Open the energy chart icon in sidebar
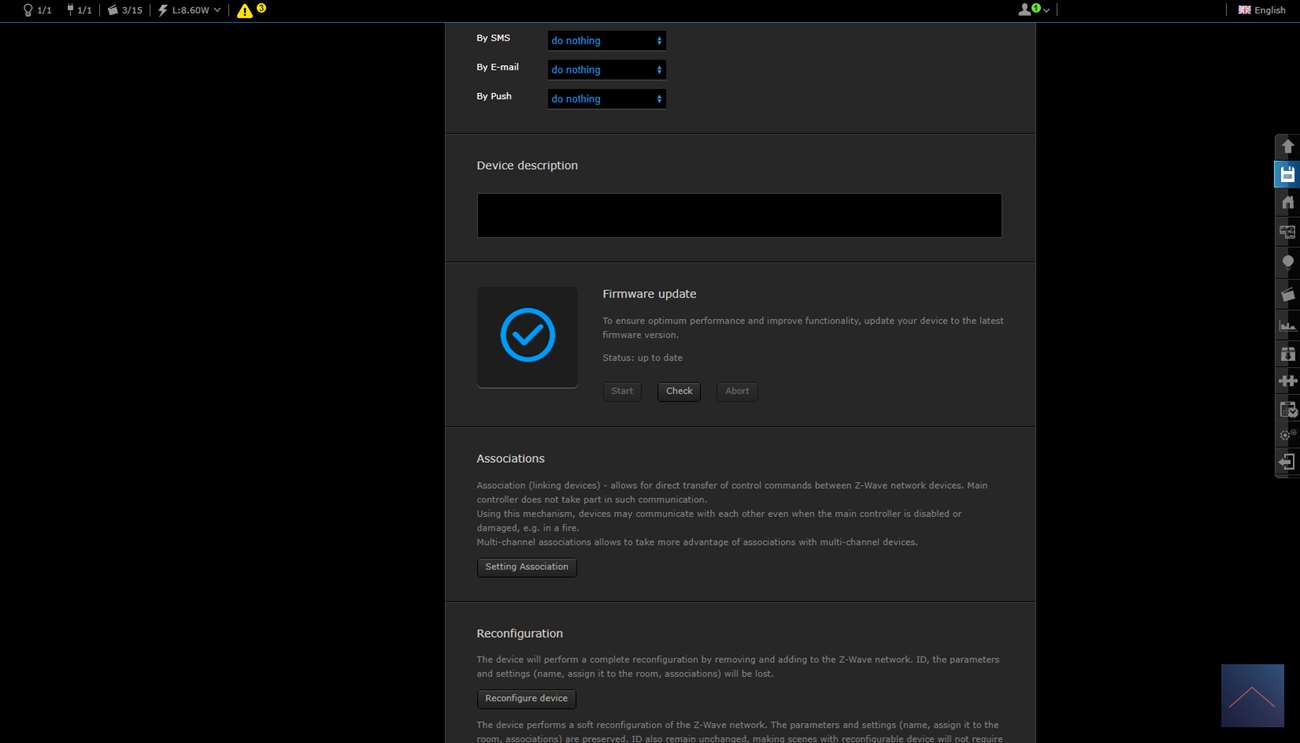This screenshot has width=1300, height=743. pyautogui.click(x=1287, y=325)
